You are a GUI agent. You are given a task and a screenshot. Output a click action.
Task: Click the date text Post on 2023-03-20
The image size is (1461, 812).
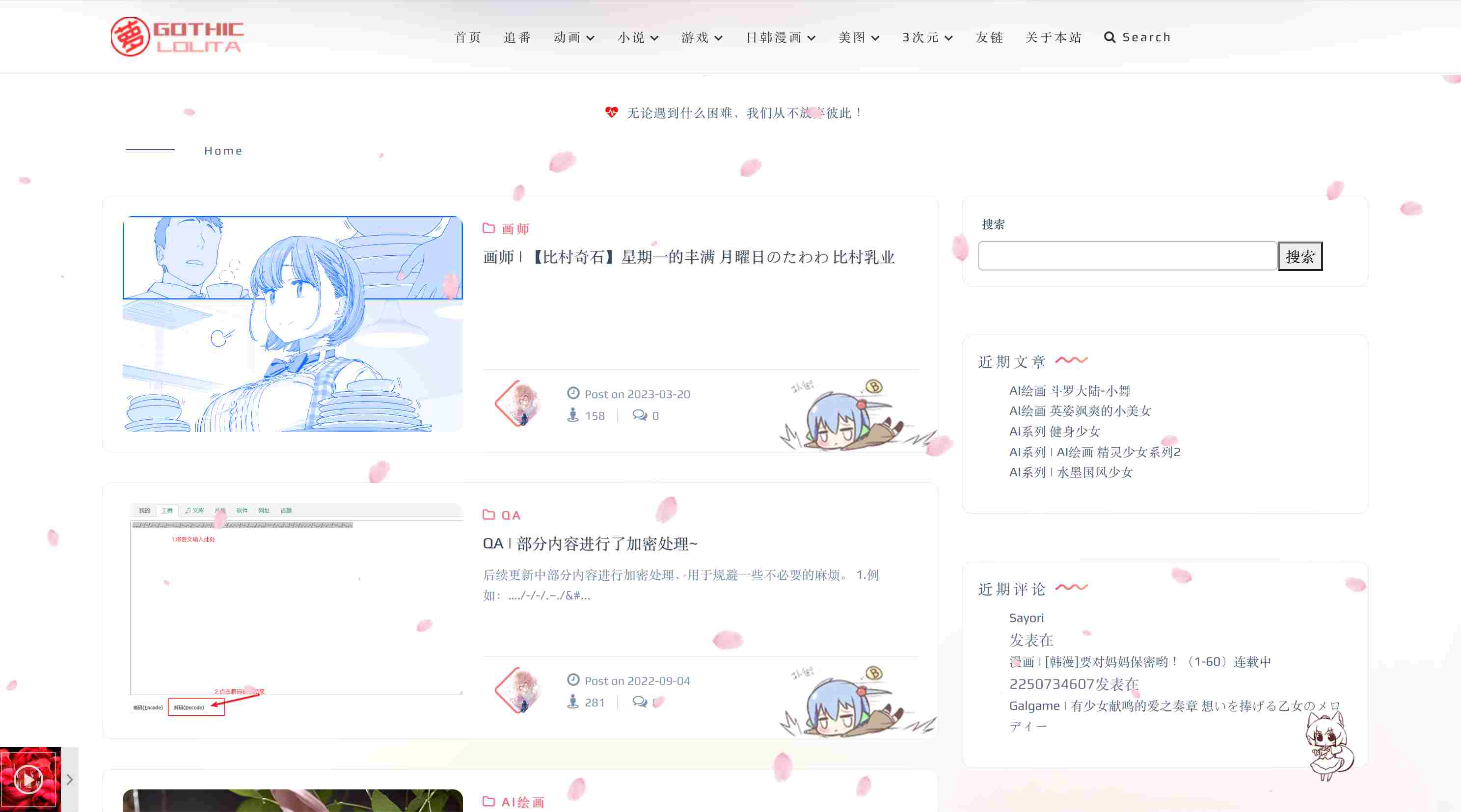pyautogui.click(x=637, y=394)
